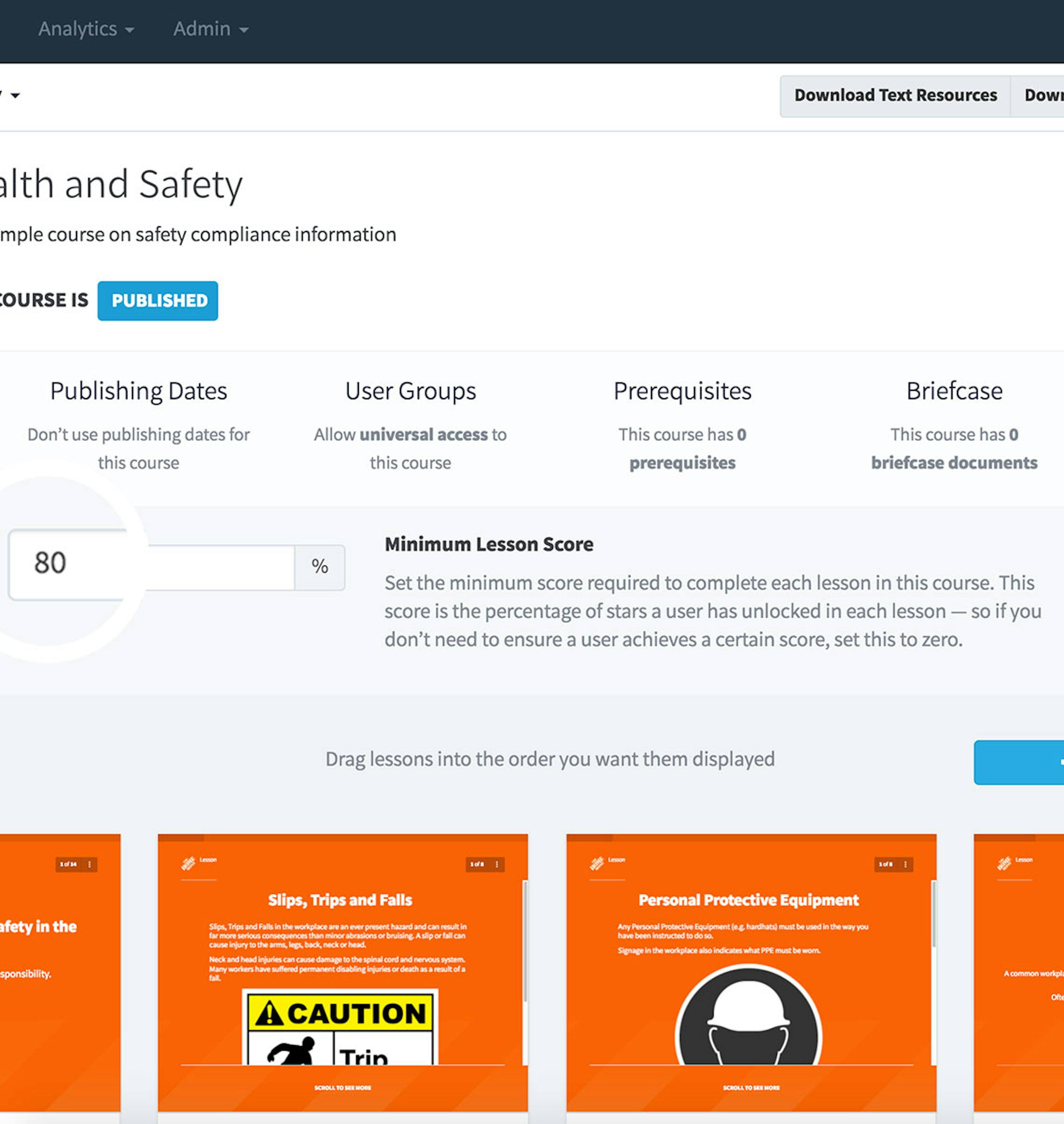Image resolution: width=1064 pixels, height=1124 pixels.
Task: Click the vertical dots icon in Slips, Trips lesson
Action: pos(496,864)
